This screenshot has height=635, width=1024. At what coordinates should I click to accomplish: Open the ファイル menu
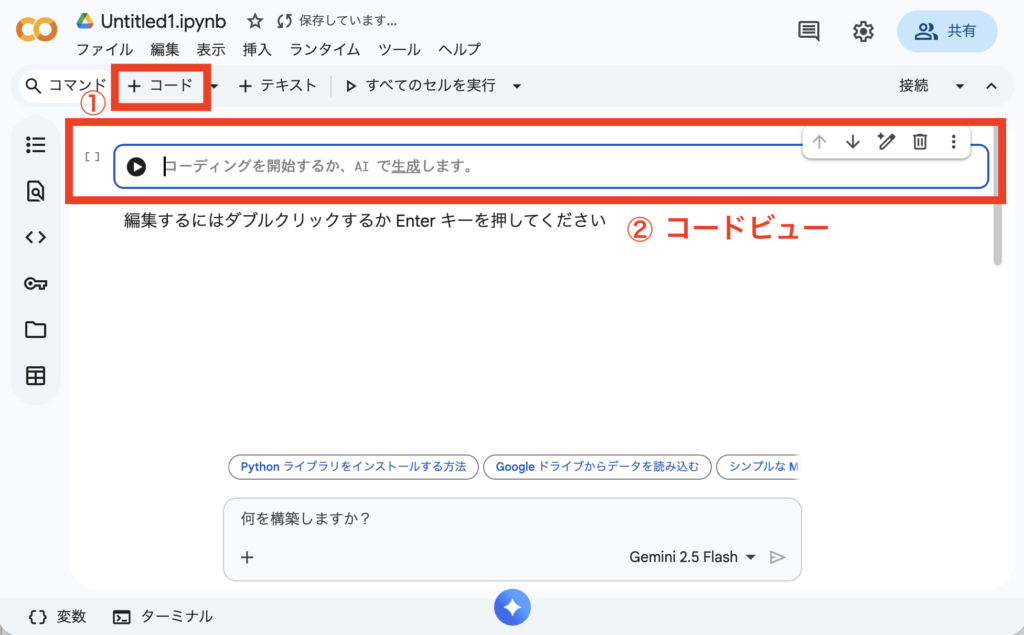[104, 49]
